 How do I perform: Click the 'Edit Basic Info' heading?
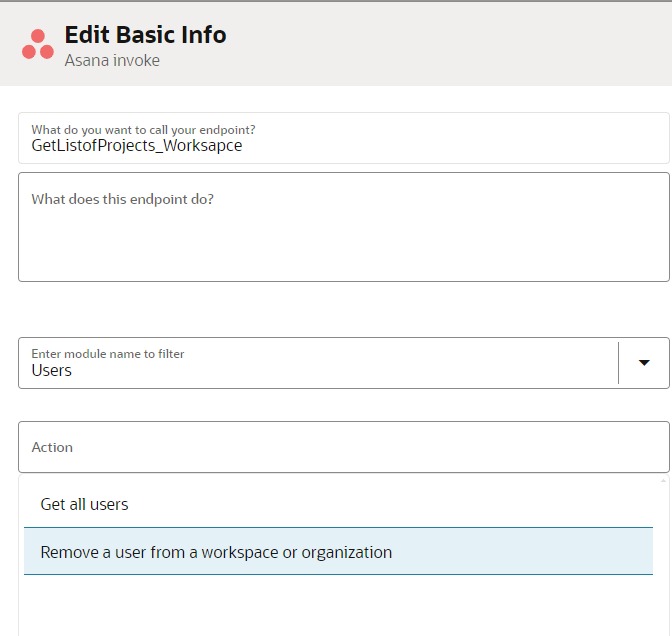145,35
